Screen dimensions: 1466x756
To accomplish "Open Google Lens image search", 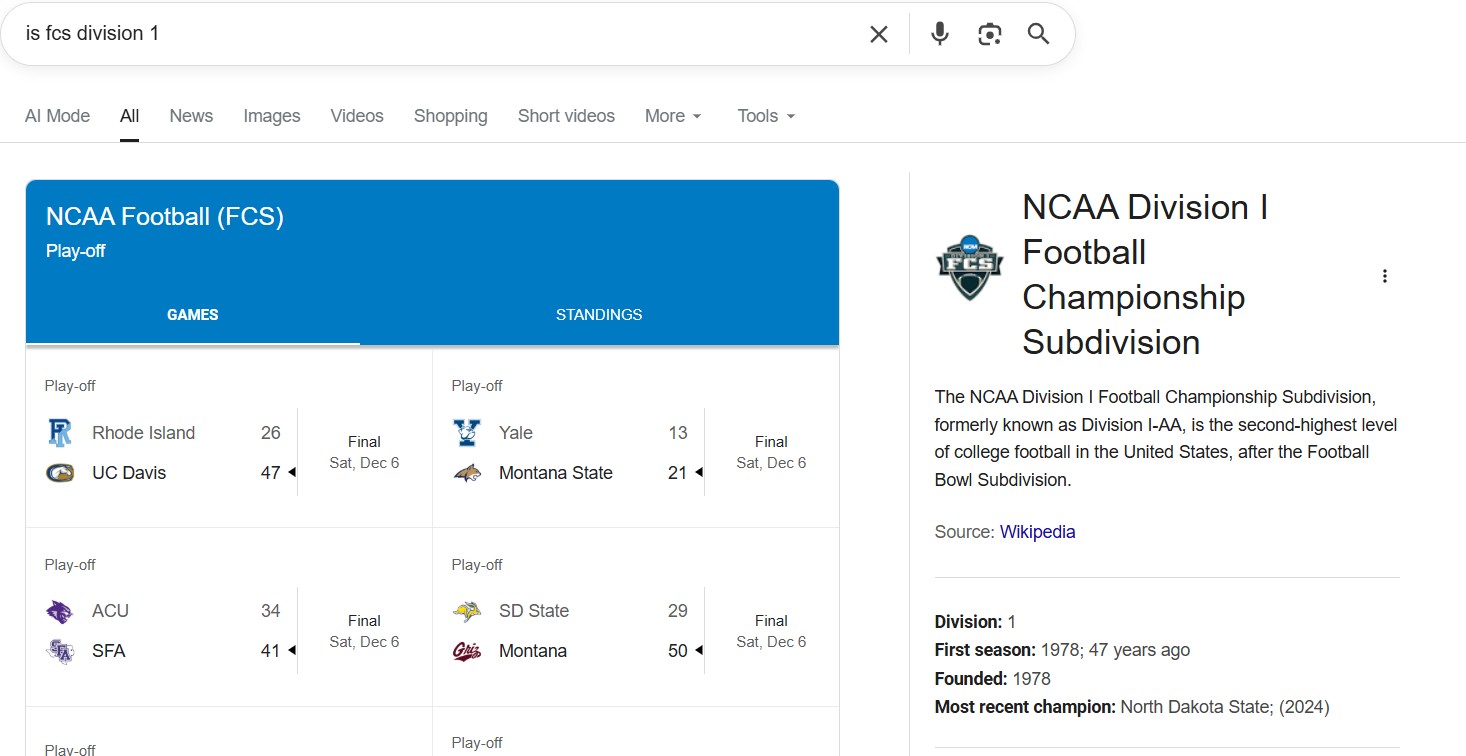I will pos(989,33).
